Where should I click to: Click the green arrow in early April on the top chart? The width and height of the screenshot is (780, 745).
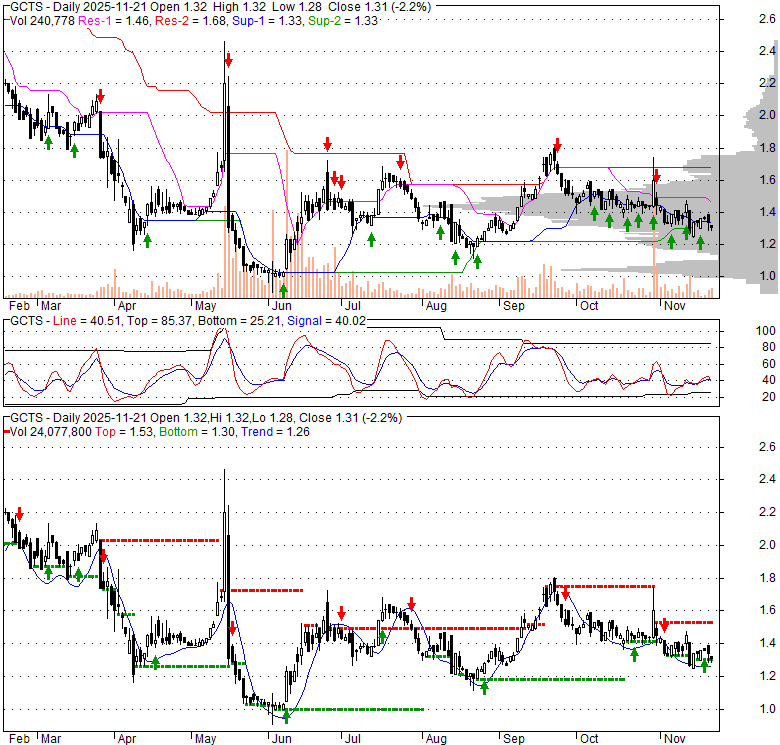pyautogui.click(x=147, y=241)
